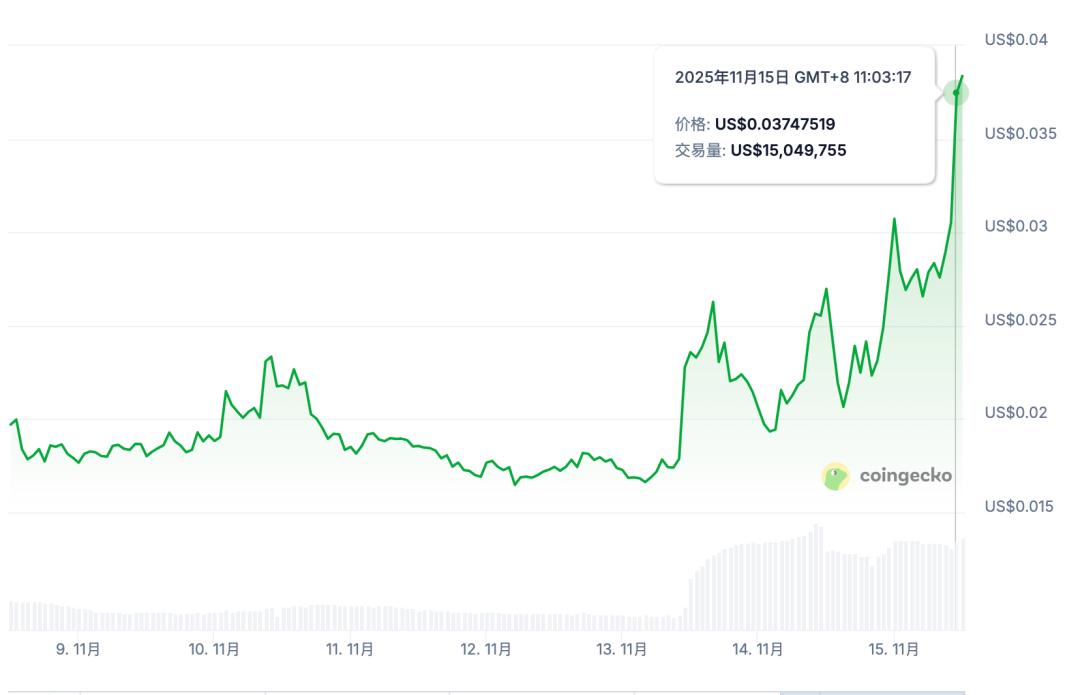The image size is (1080, 695).
Task: Click the US$0.015 price axis label
Action: click(1020, 506)
